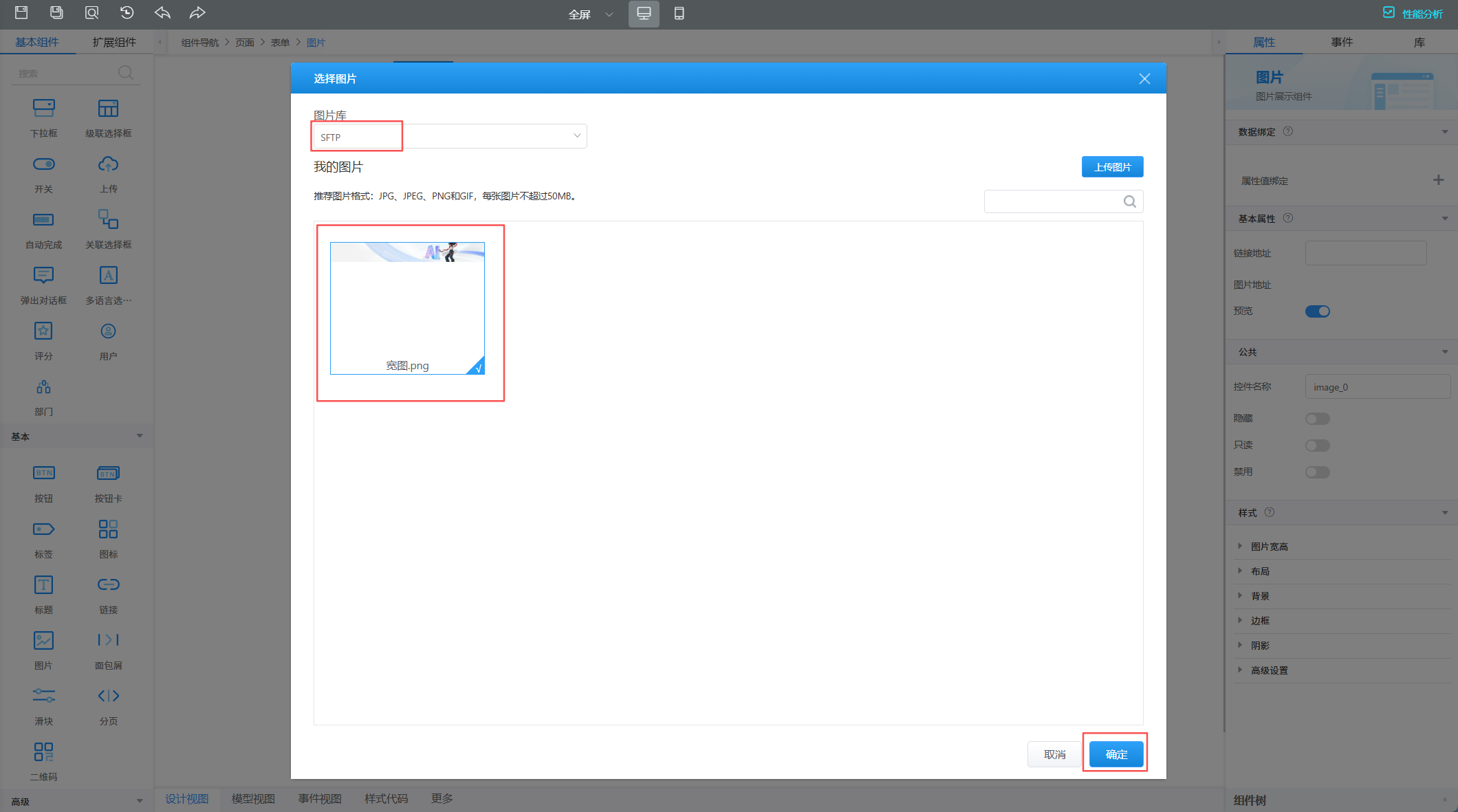
Task: Click the undo arrow icon
Action: [162, 12]
